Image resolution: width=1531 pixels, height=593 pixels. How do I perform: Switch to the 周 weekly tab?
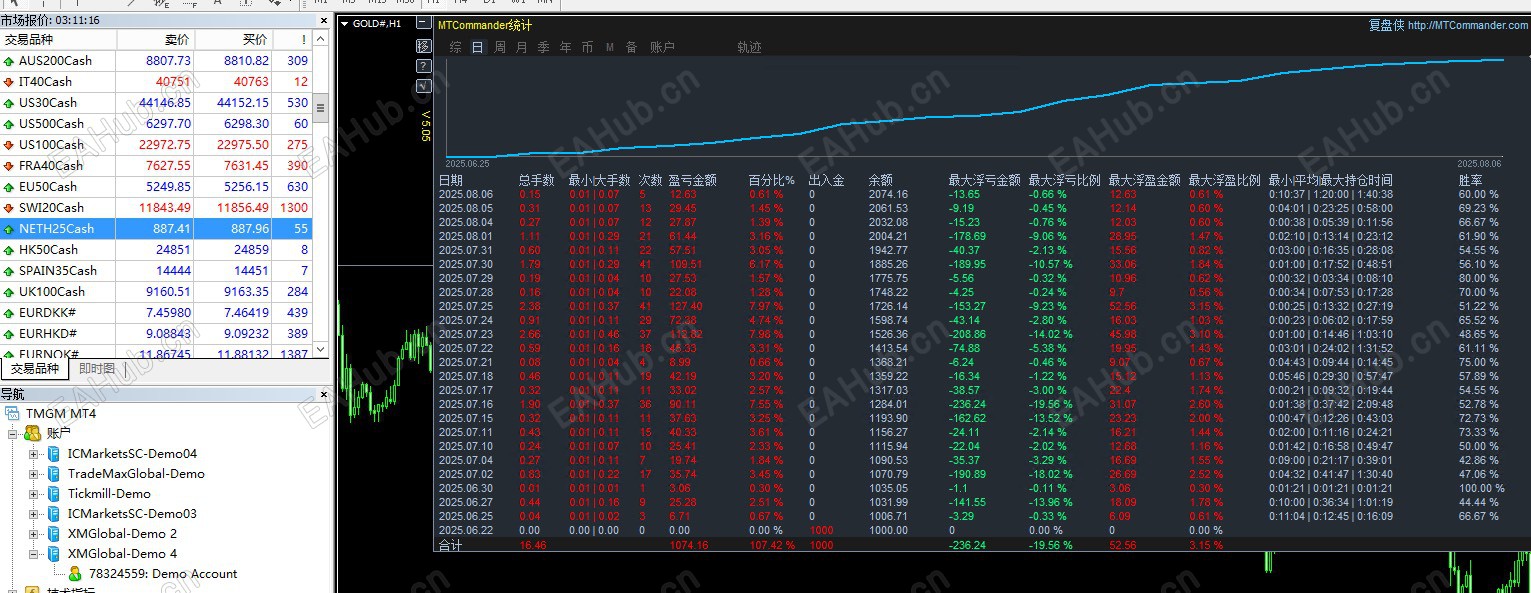499,47
